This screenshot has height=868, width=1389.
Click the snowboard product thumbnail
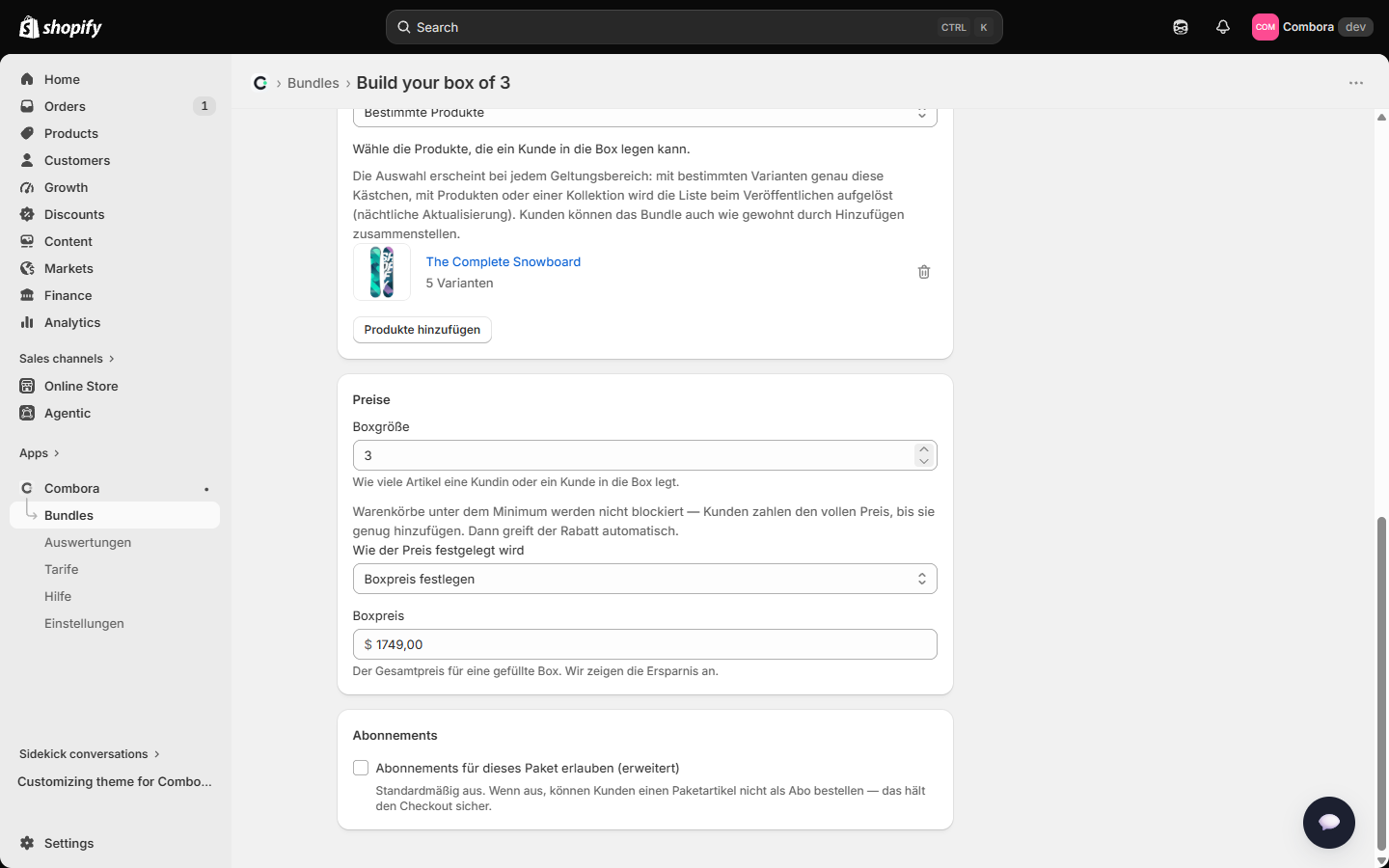click(x=382, y=272)
